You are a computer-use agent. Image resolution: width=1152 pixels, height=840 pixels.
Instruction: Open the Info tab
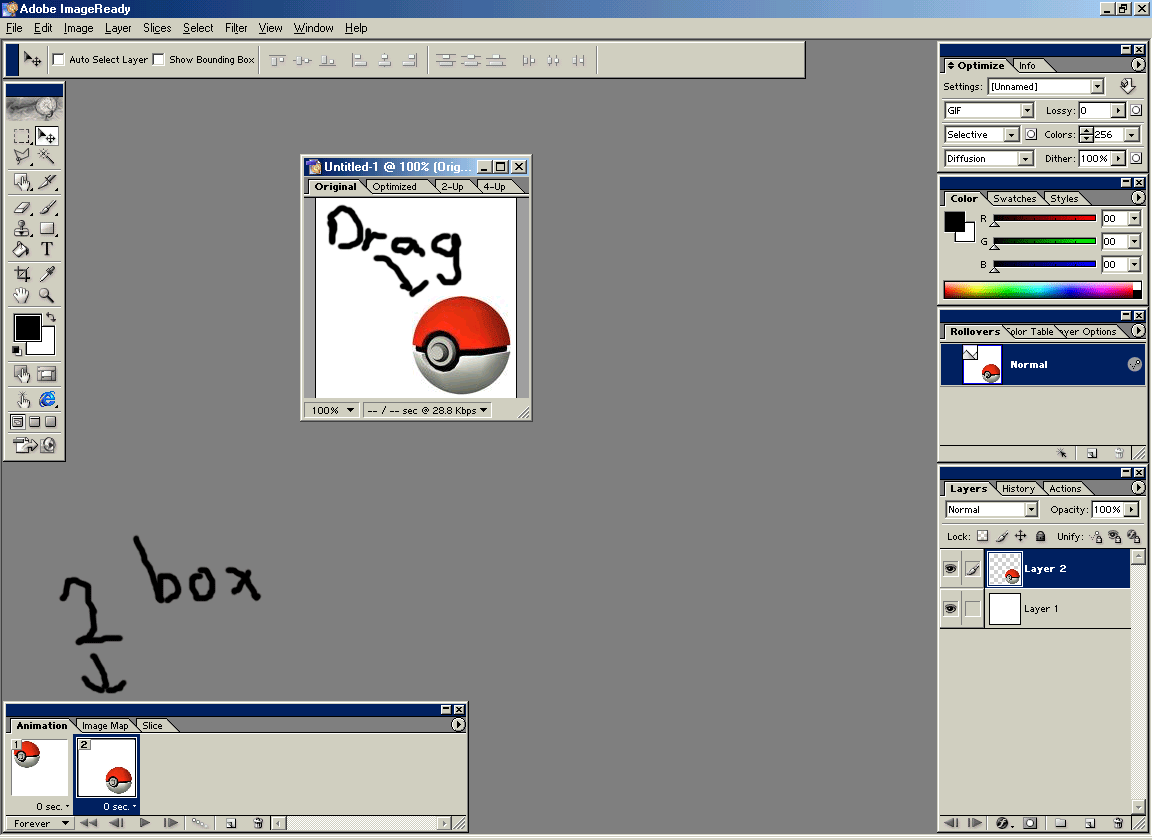[x=1027, y=65]
